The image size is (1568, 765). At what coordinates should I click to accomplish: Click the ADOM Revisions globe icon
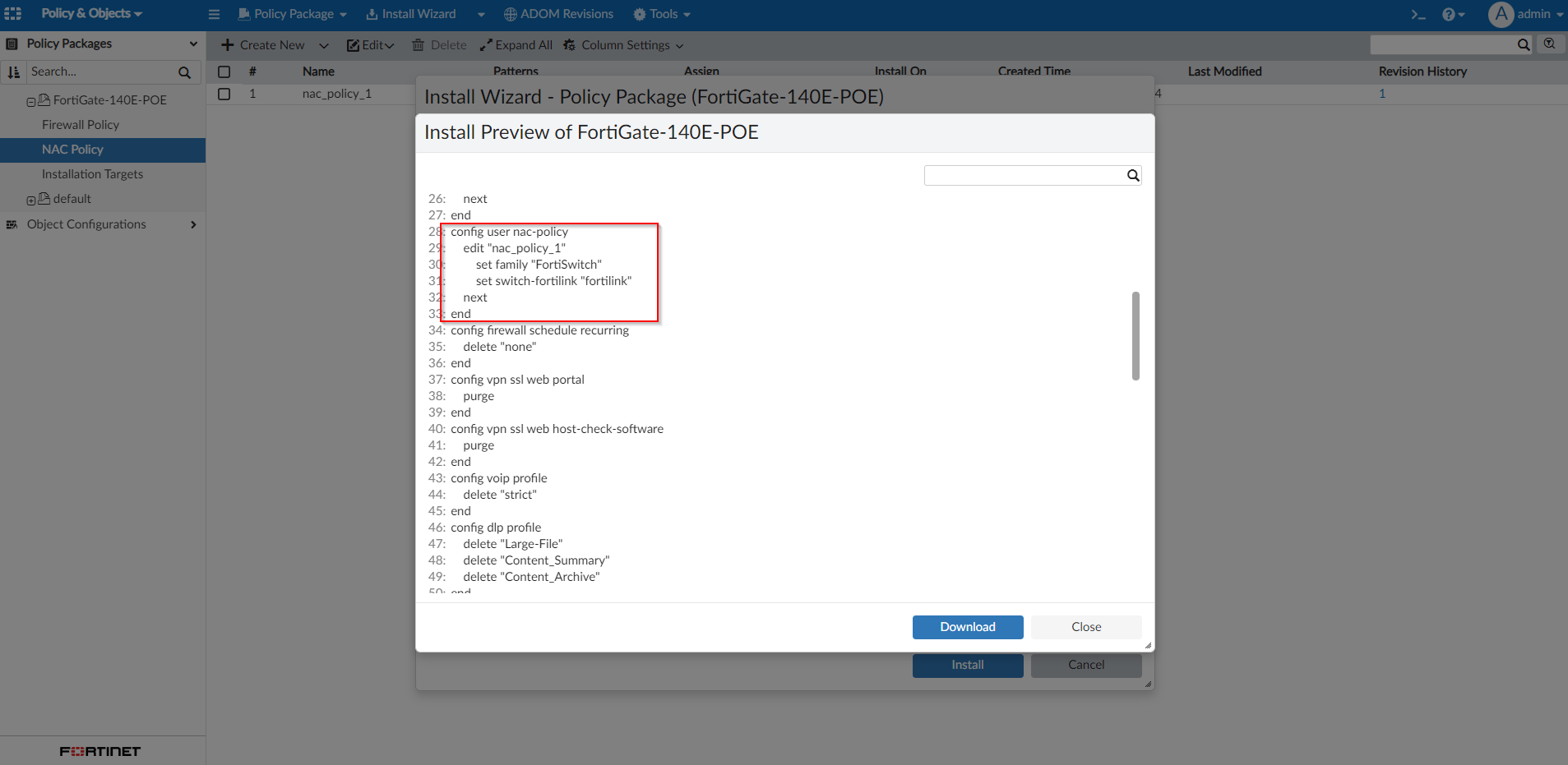pos(511,14)
